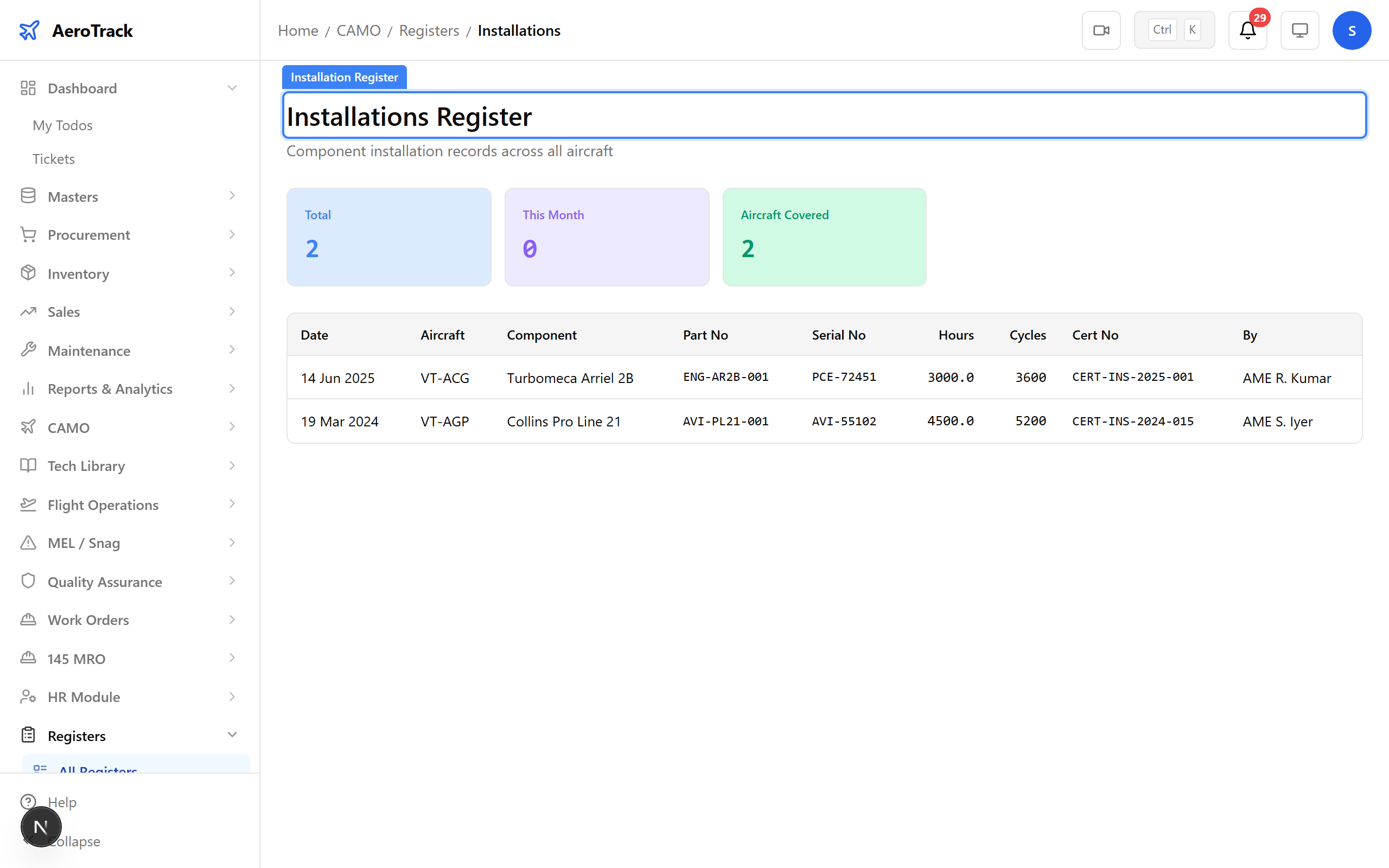
Task: Expand the Flight Operations chevron
Action: point(232,504)
